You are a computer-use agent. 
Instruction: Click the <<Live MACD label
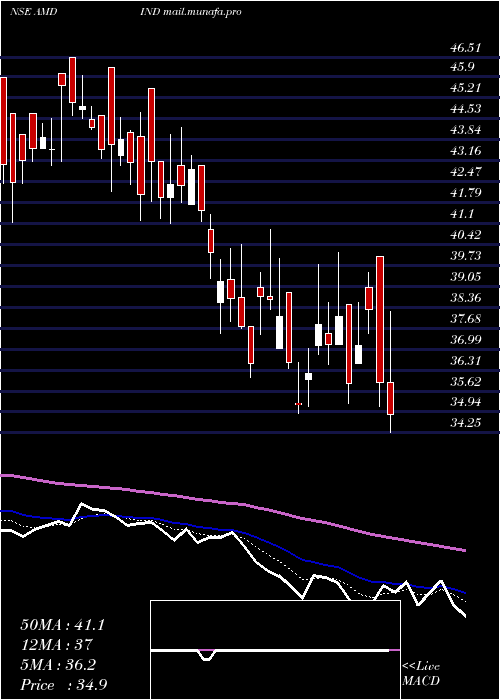pyautogui.click(x=421, y=674)
